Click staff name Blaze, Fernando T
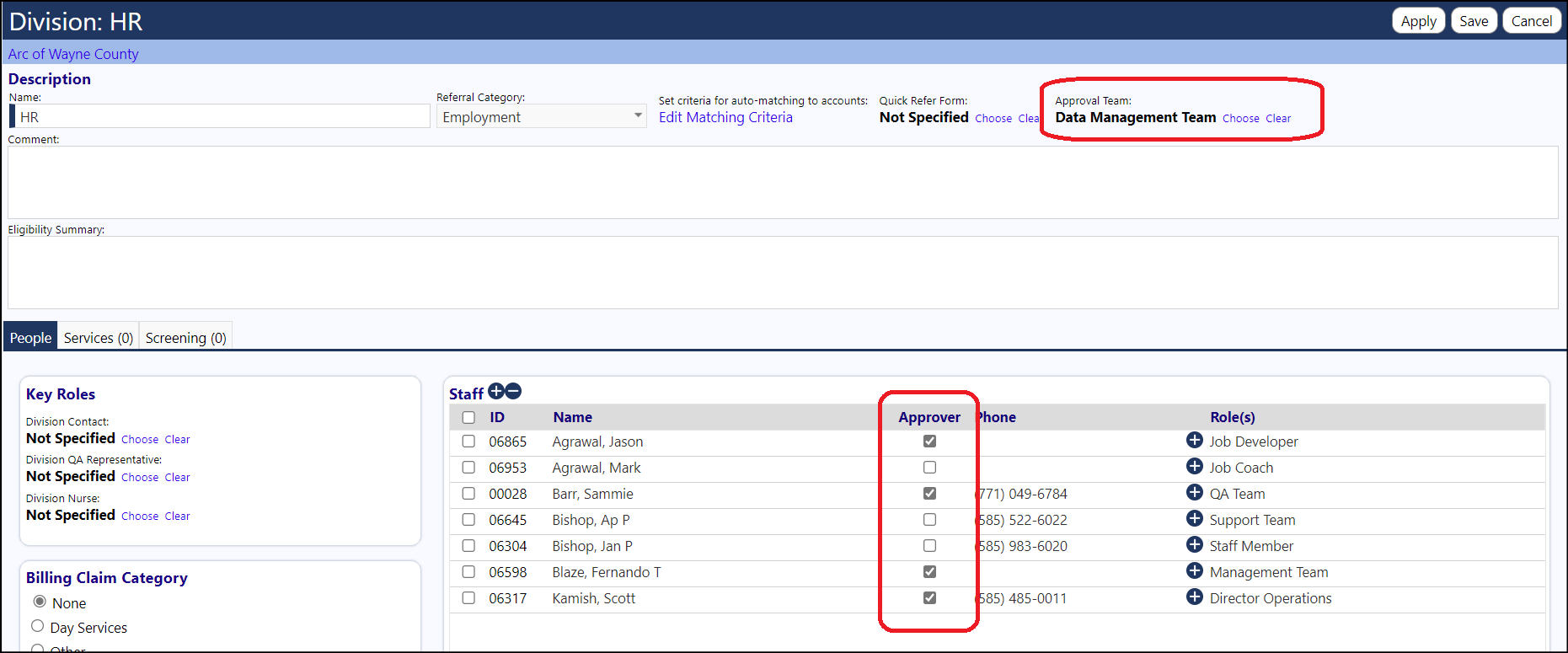1568x653 pixels. (607, 572)
